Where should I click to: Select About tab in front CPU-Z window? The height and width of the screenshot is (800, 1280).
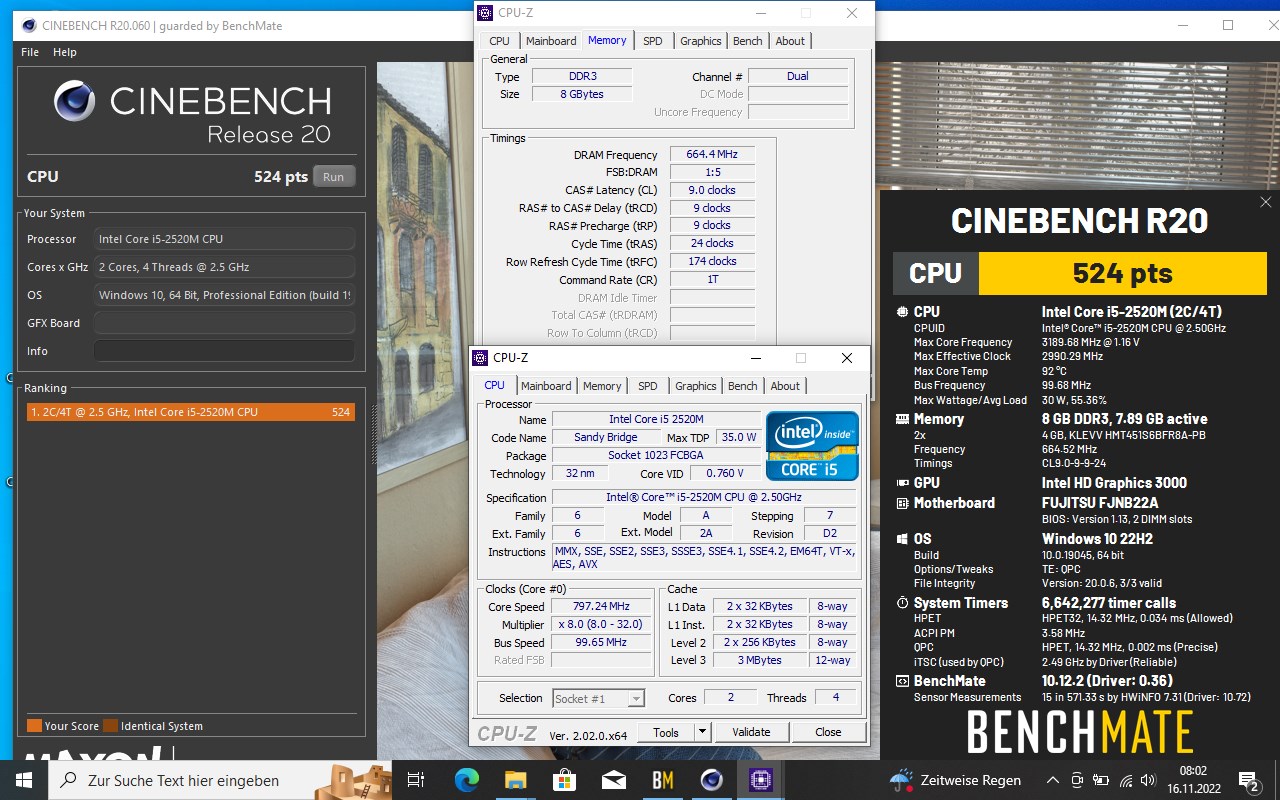(785, 386)
